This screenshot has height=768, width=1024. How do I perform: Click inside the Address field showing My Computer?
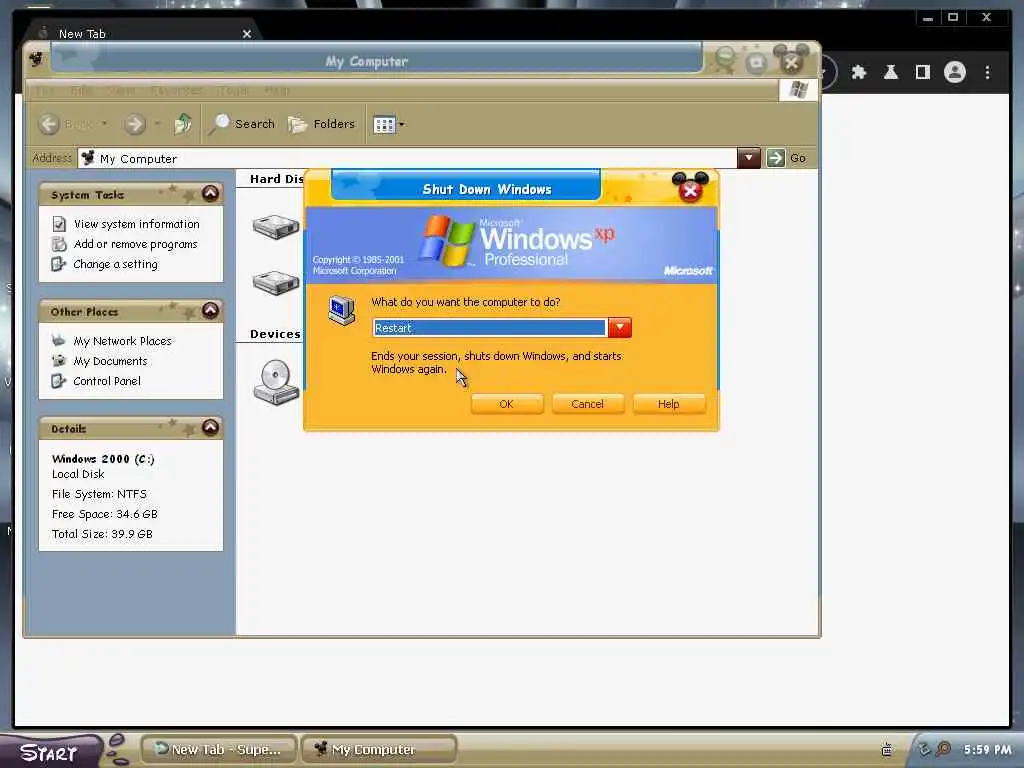pyautogui.click(x=408, y=158)
